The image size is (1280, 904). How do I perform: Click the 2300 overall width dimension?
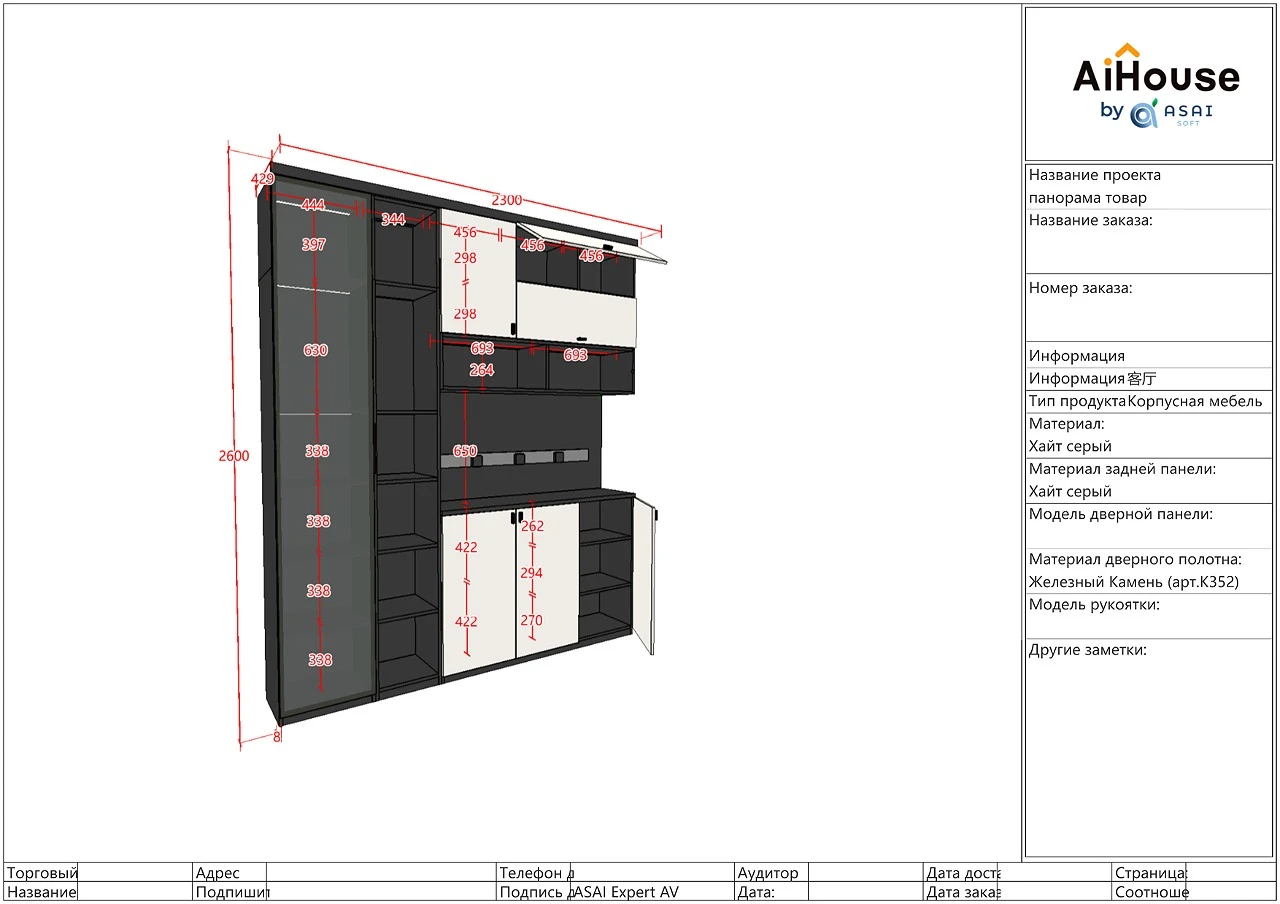[506, 200]
